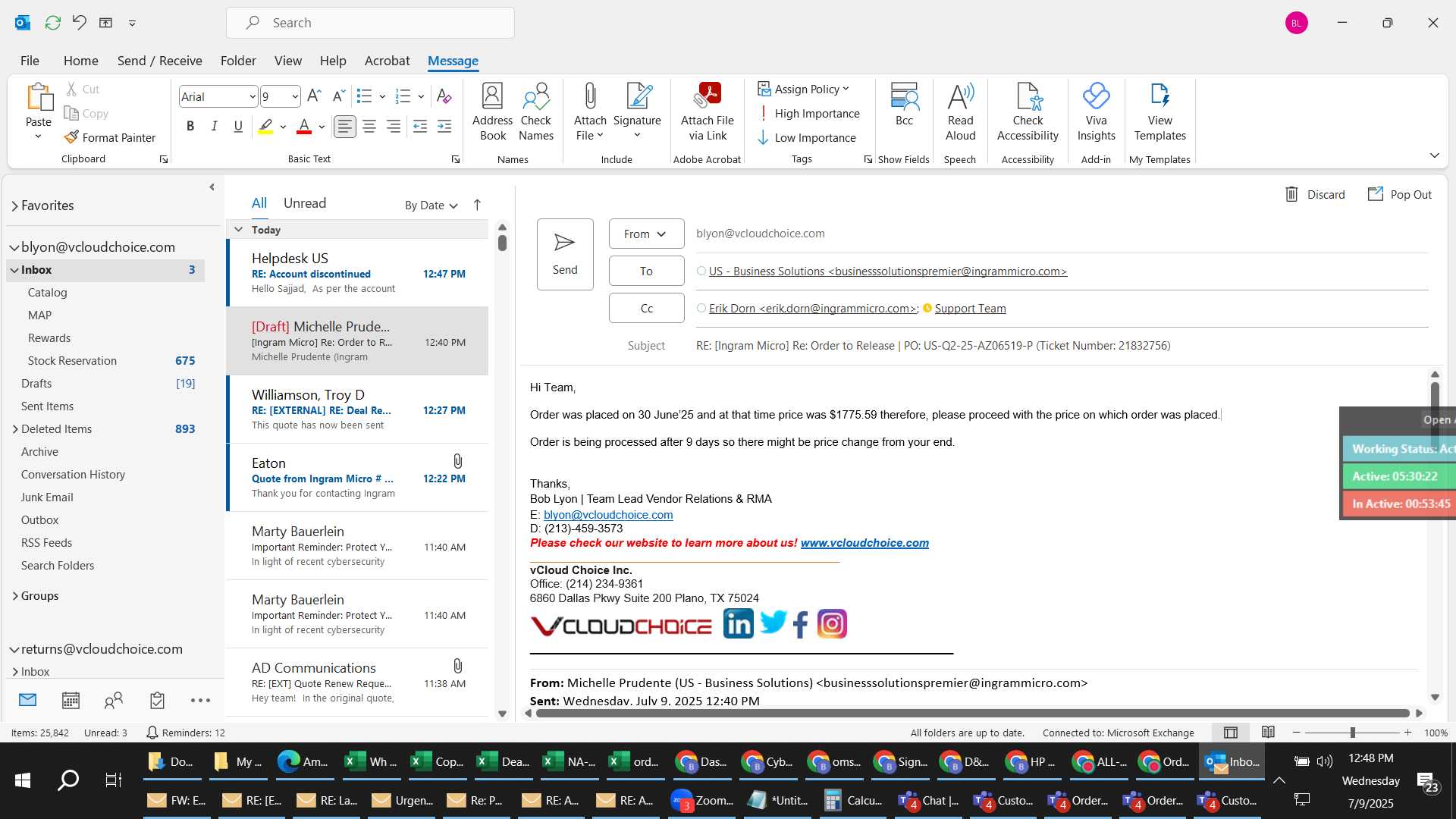Increase font size with grow font icon

[314, 96]
